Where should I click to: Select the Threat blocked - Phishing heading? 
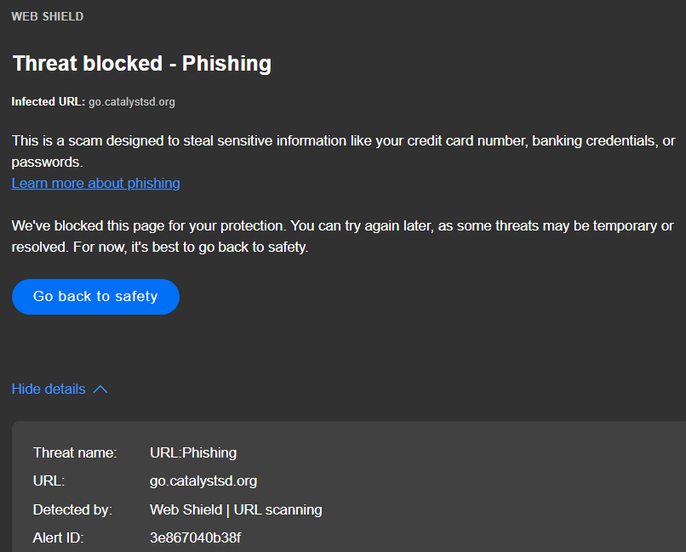[x=141, y=64]
